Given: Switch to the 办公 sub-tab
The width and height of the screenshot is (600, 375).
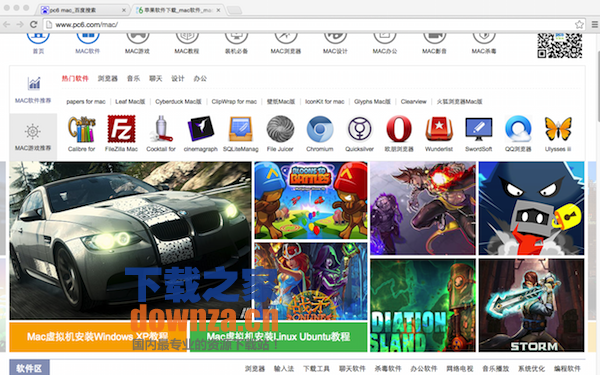Looking at the screenshot, I should pos(200,78).
